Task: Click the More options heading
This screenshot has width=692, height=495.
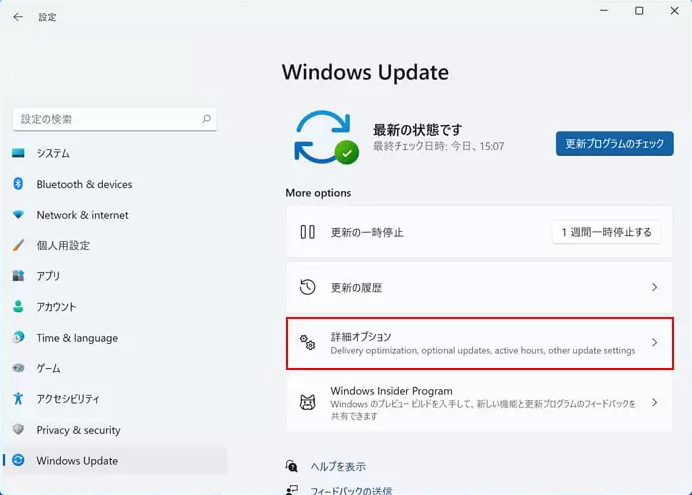Action: click(x=318, y=193)
